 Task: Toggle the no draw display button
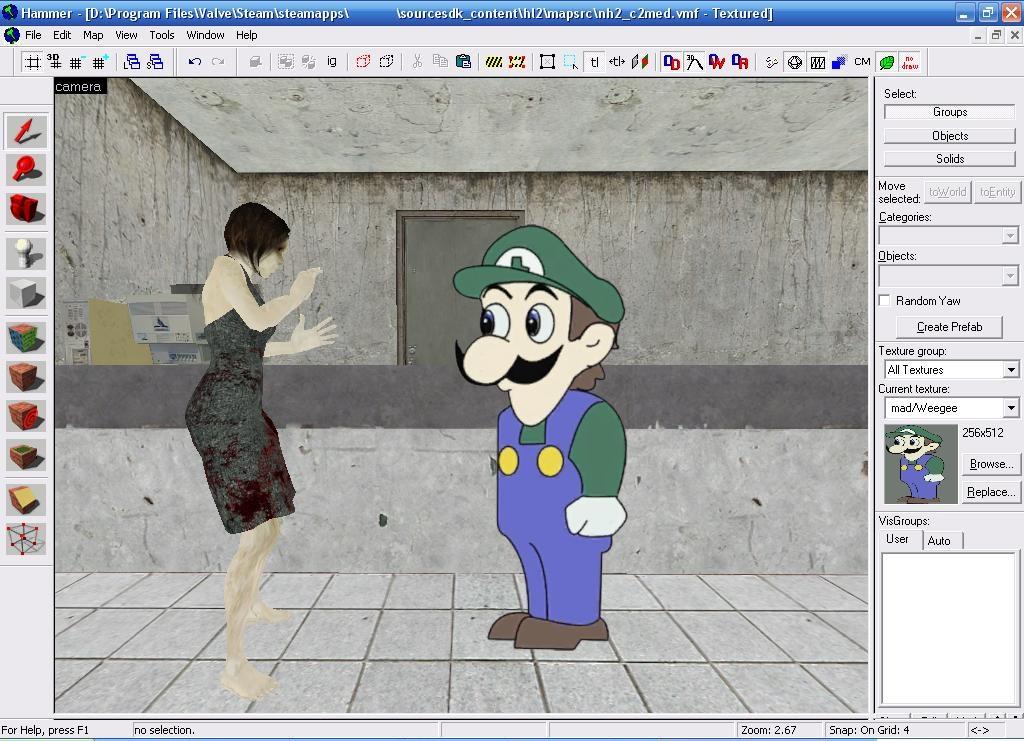pos(910,62)
